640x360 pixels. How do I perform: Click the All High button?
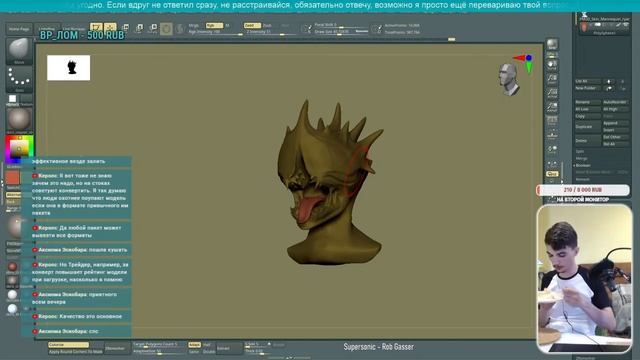(616, 109)
